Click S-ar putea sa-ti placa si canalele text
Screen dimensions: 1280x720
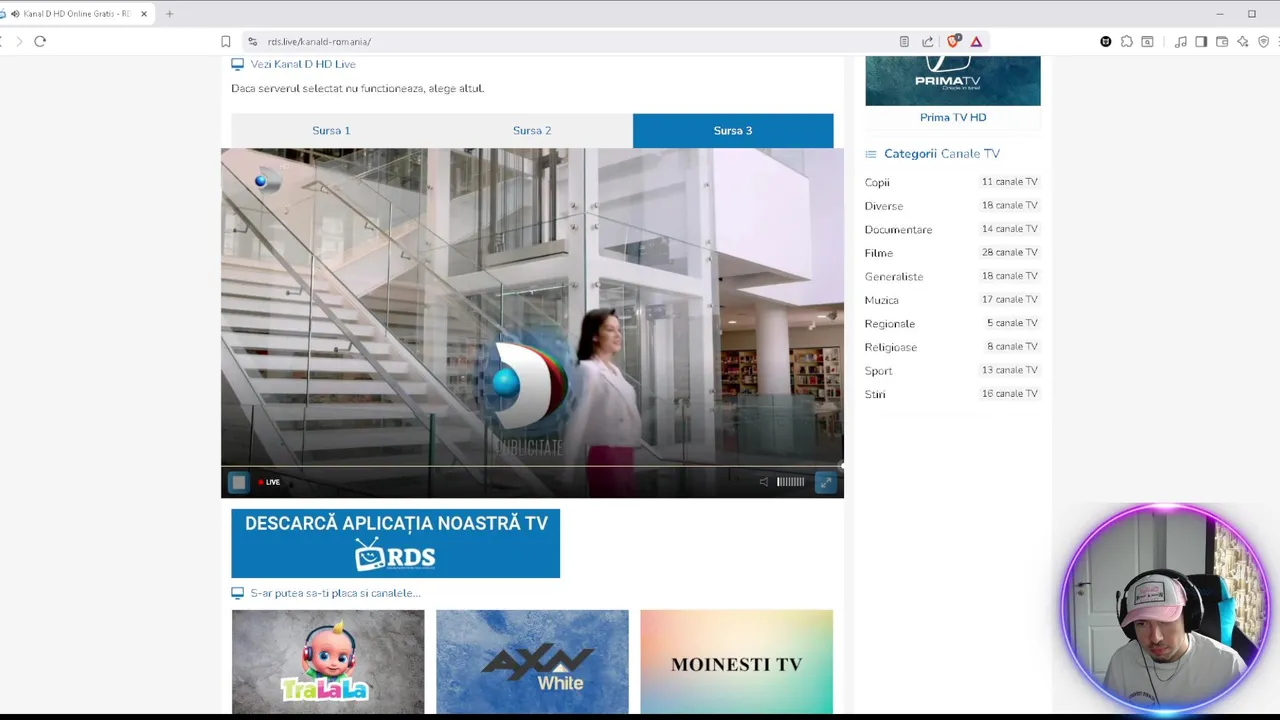click(x=335, y=593)
